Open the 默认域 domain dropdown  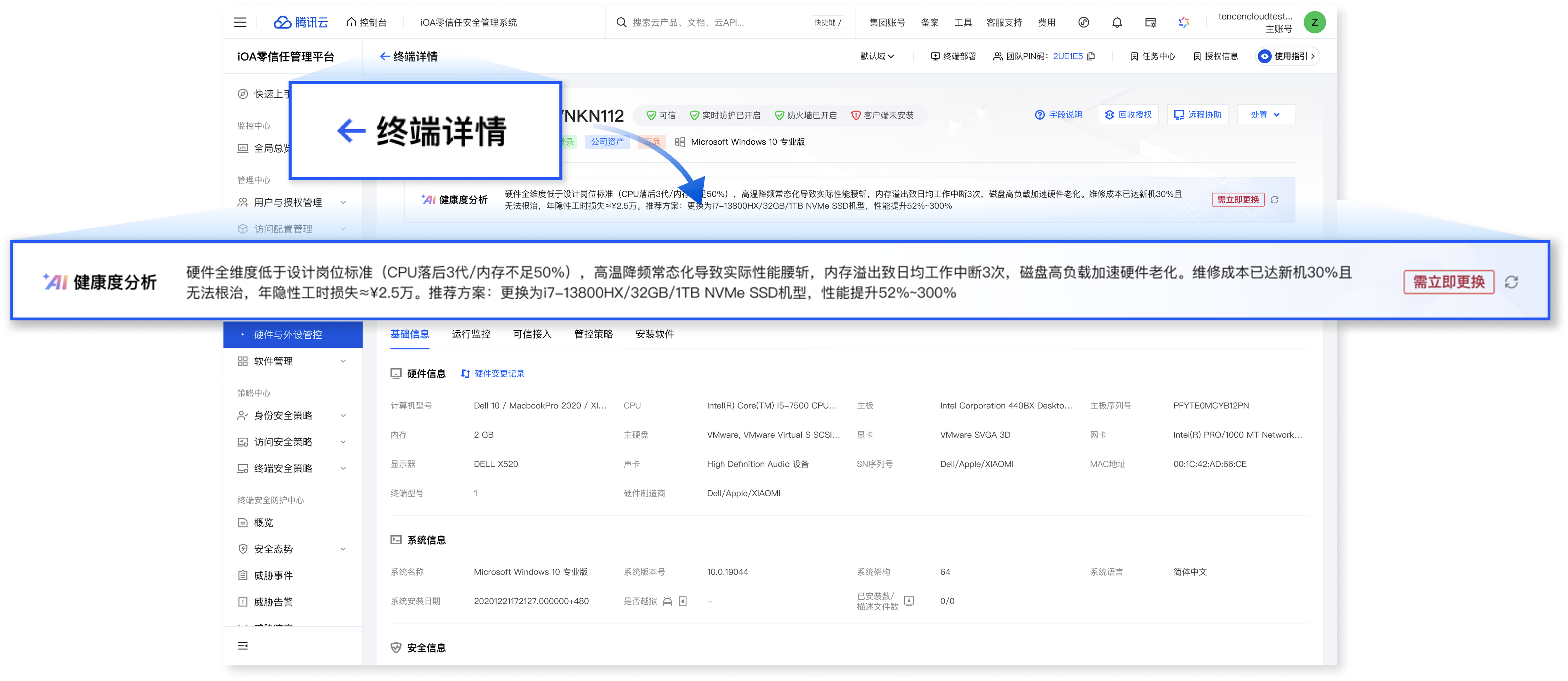876,56
